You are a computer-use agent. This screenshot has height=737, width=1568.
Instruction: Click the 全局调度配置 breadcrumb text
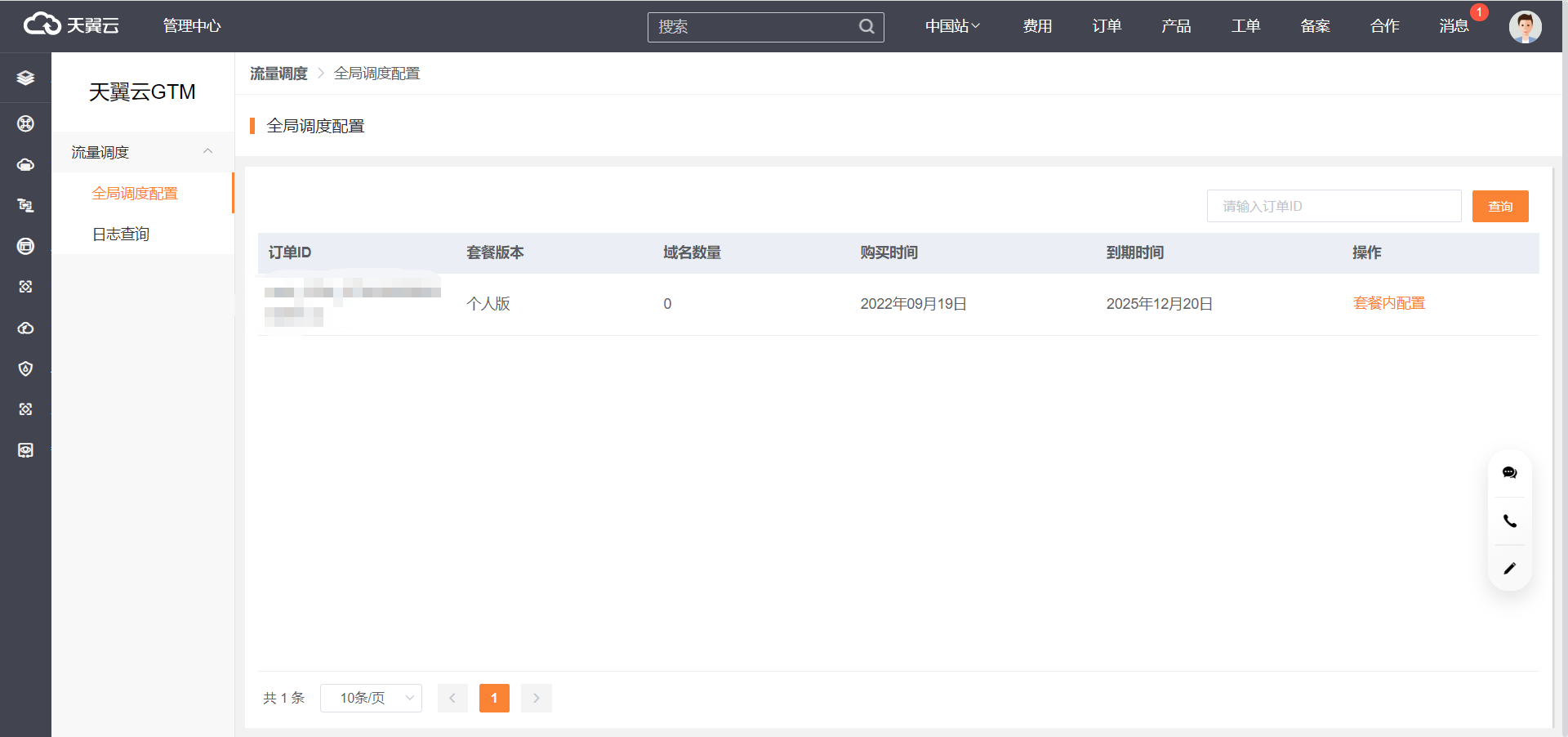point(376,74)
